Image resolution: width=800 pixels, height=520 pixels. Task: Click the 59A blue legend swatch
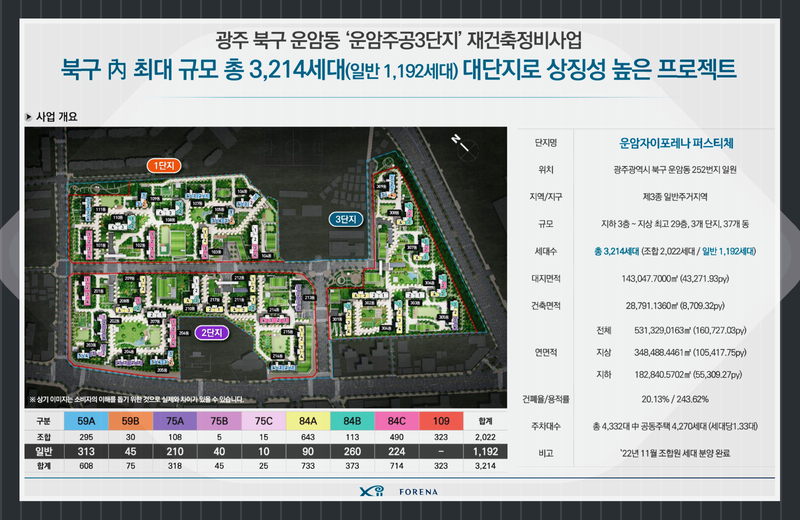point(86,421)
